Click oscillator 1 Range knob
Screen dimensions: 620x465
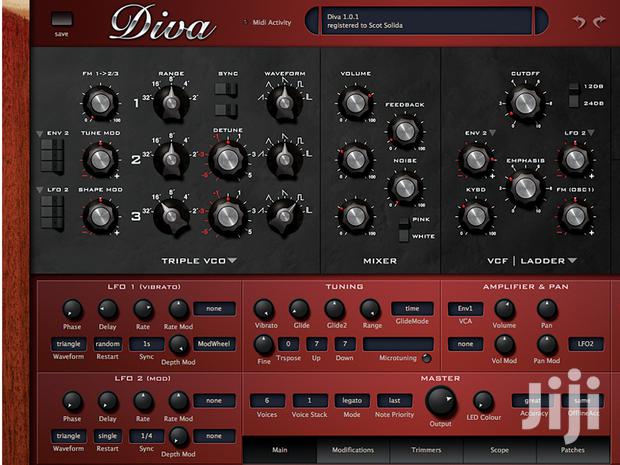(171, 103)
